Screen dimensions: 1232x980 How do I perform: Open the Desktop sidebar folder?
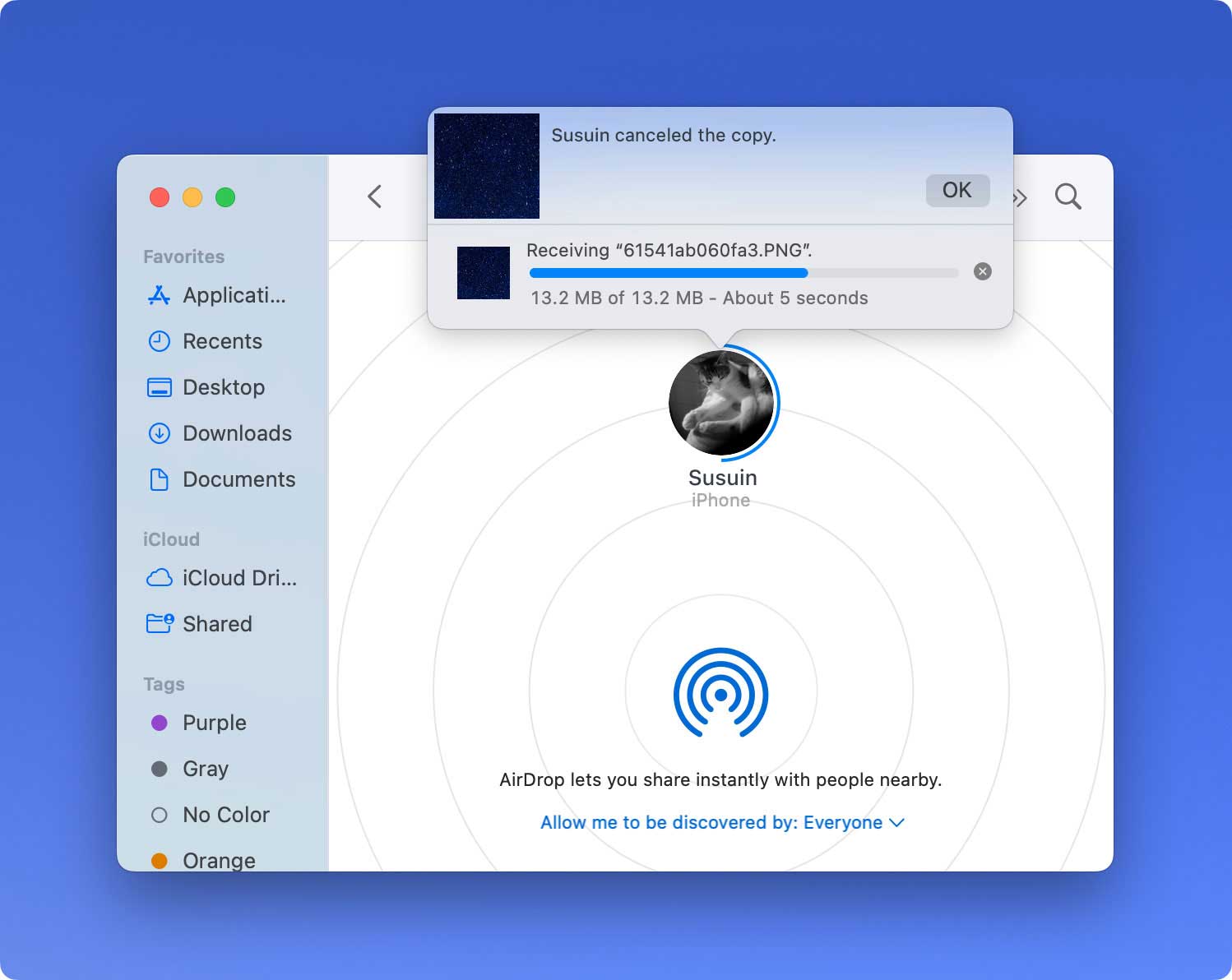click(206, 387)
